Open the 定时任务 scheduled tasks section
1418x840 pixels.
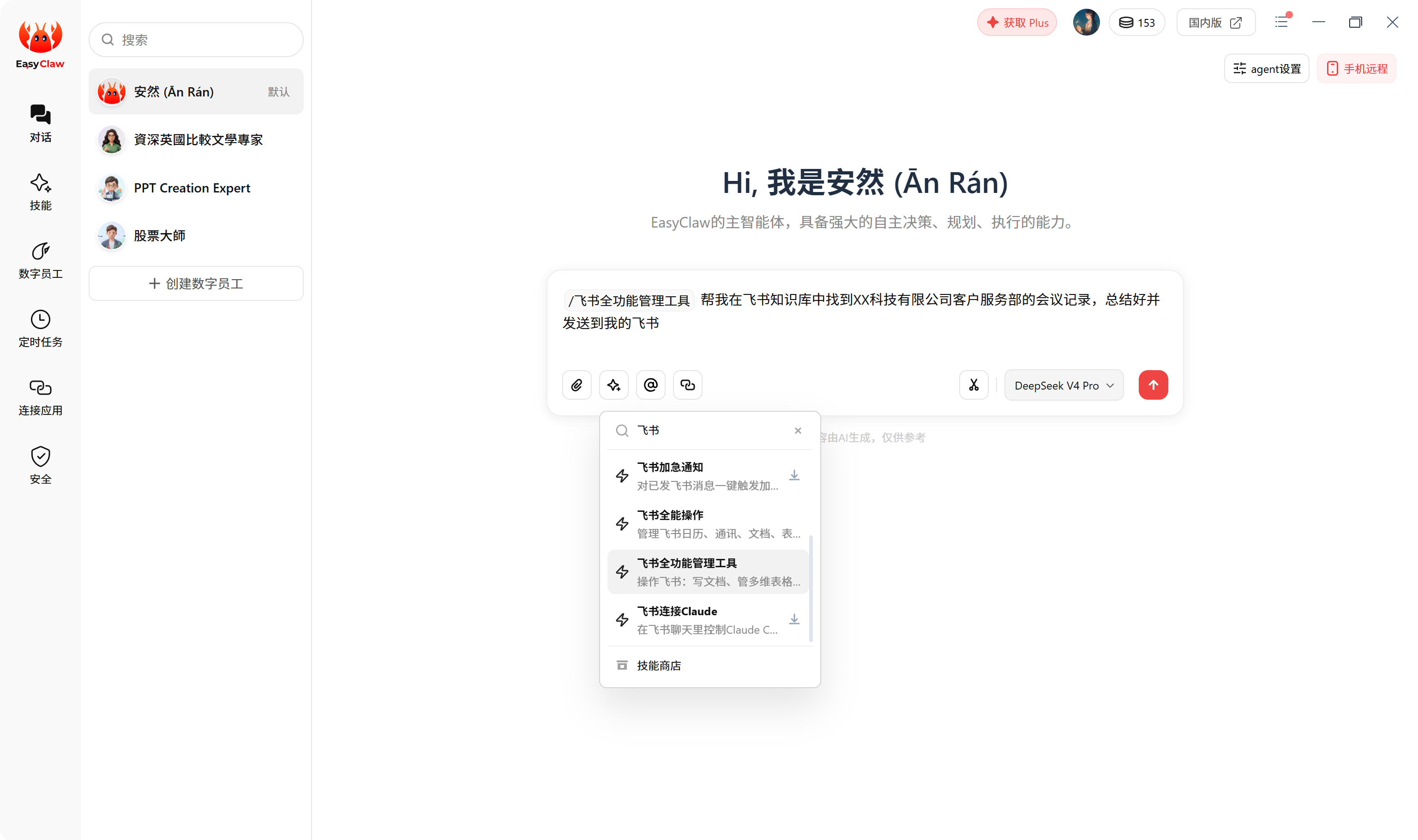coord(40,329)
